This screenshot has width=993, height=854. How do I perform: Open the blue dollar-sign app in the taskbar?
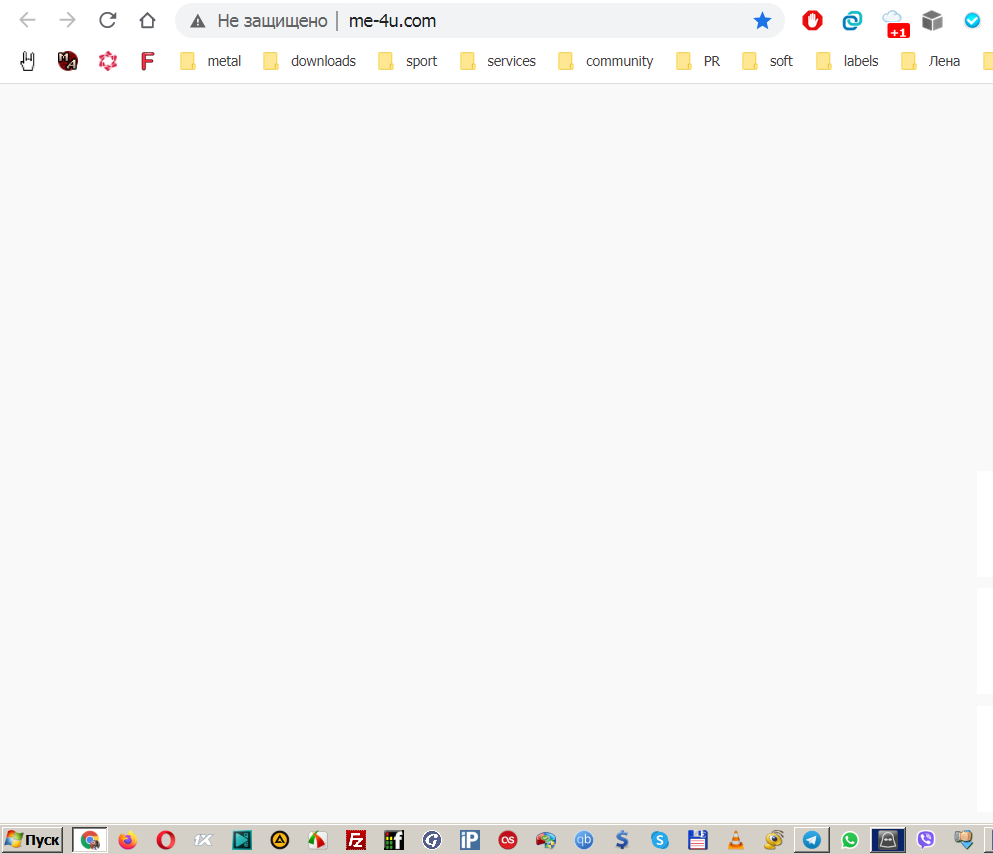(622, 840)
